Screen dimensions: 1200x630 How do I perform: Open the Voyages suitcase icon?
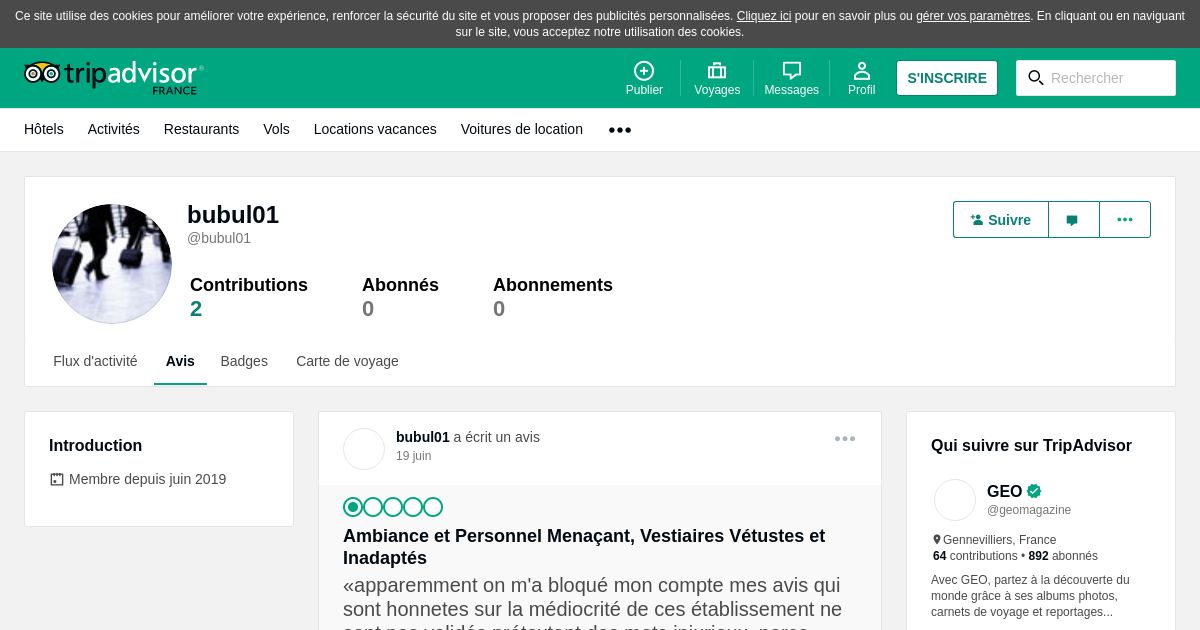(x=717, y=71)
